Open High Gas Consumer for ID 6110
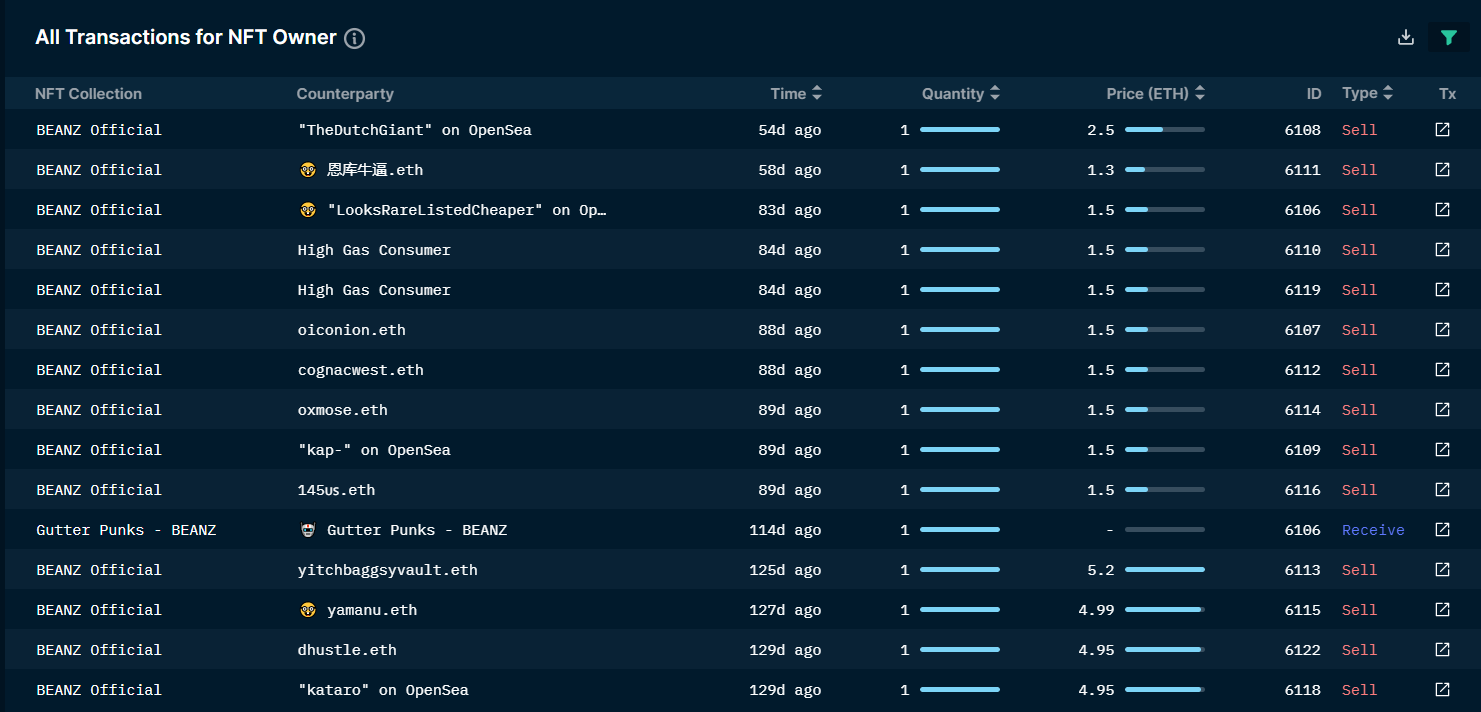 374,250
